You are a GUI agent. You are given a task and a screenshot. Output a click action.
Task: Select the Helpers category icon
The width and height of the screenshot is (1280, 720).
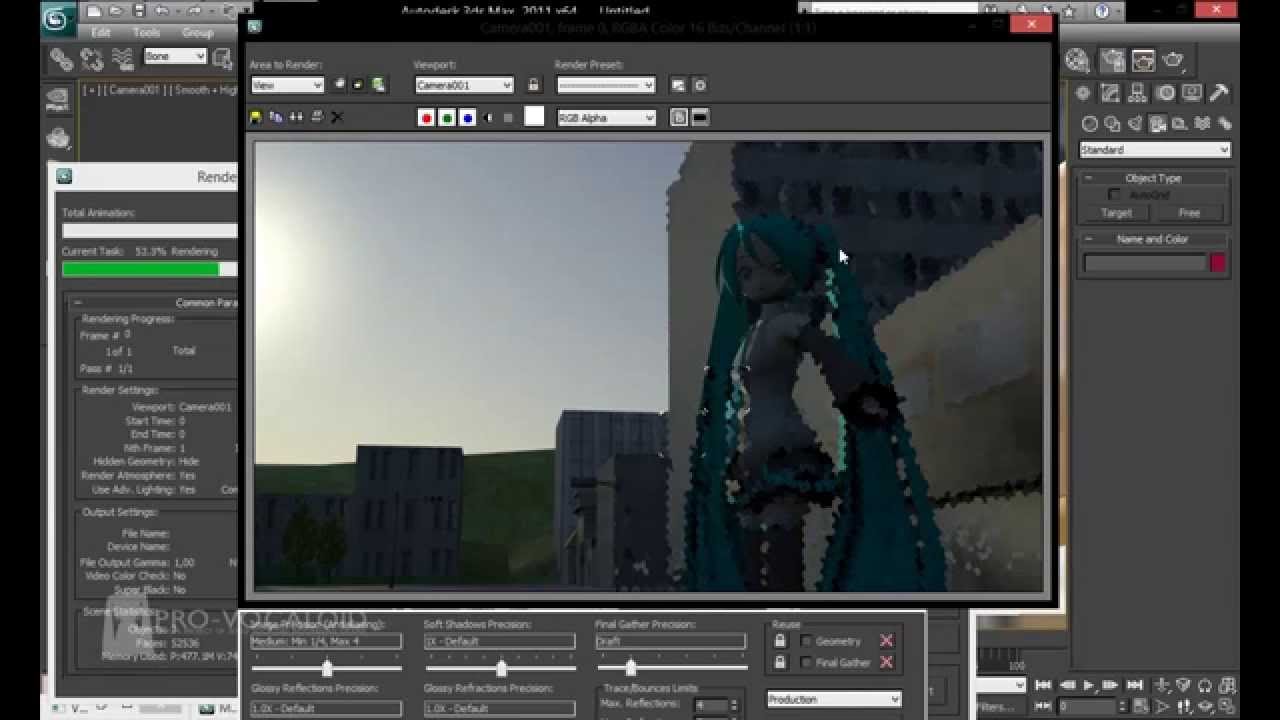pos(1179,124)
